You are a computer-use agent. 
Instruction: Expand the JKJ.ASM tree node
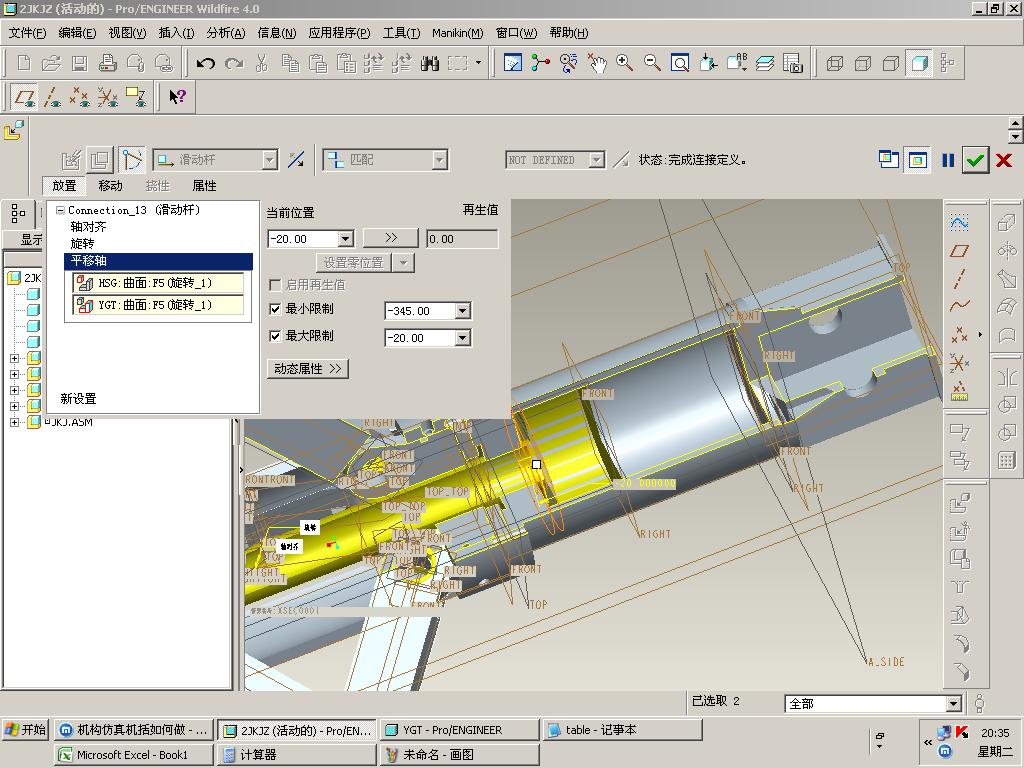(14, 422)
